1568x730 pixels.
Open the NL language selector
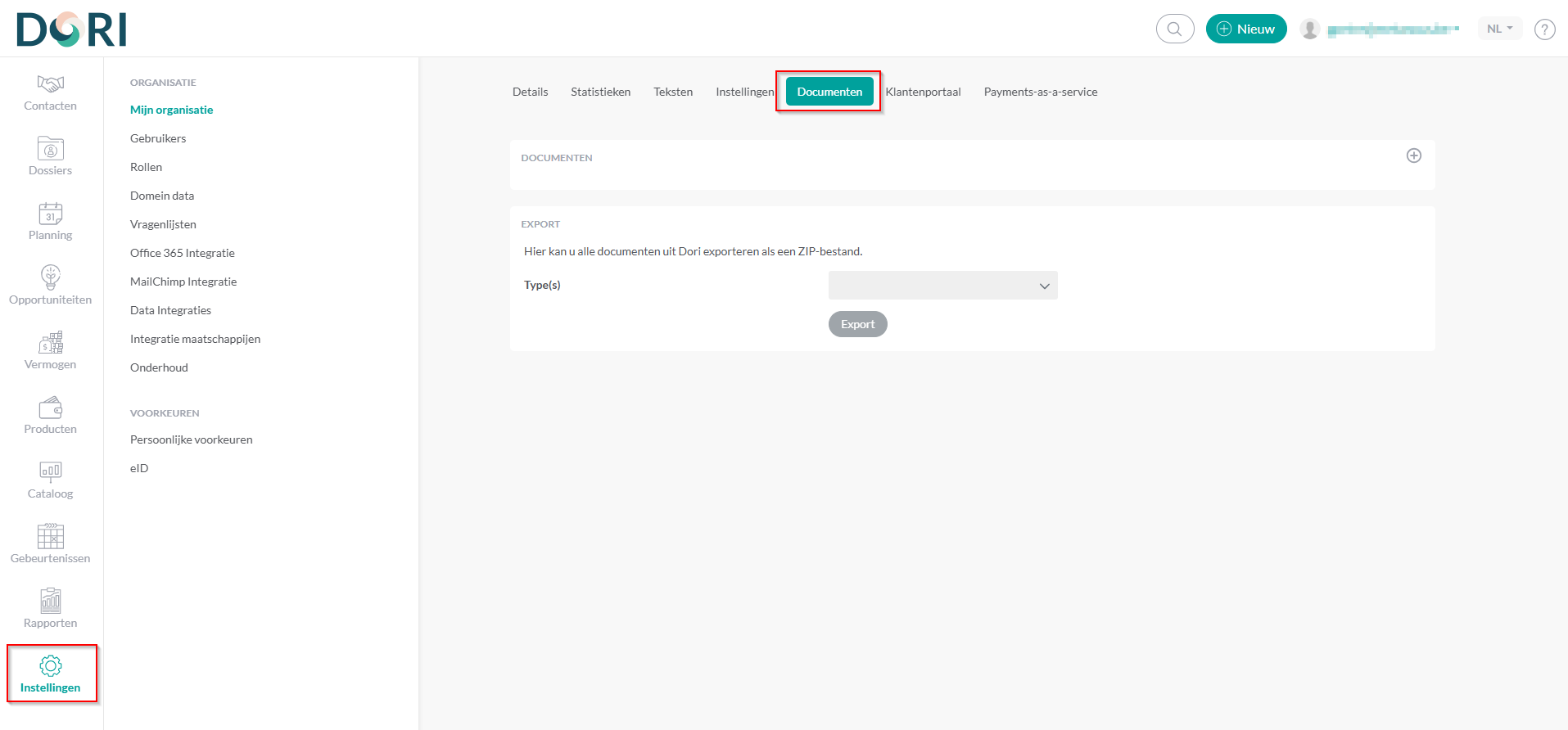coord(1499,29)
